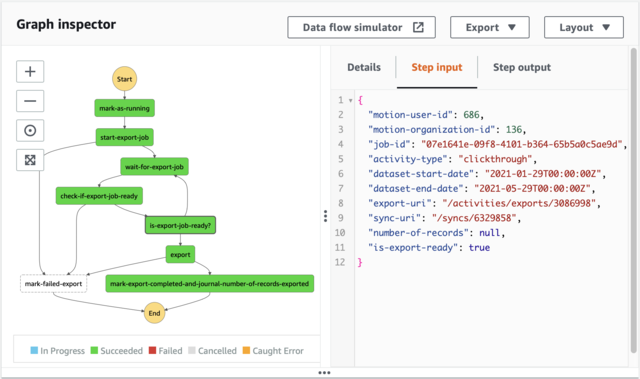
Task: Select the wait-for-export-job state
Action: pos(154,166)
